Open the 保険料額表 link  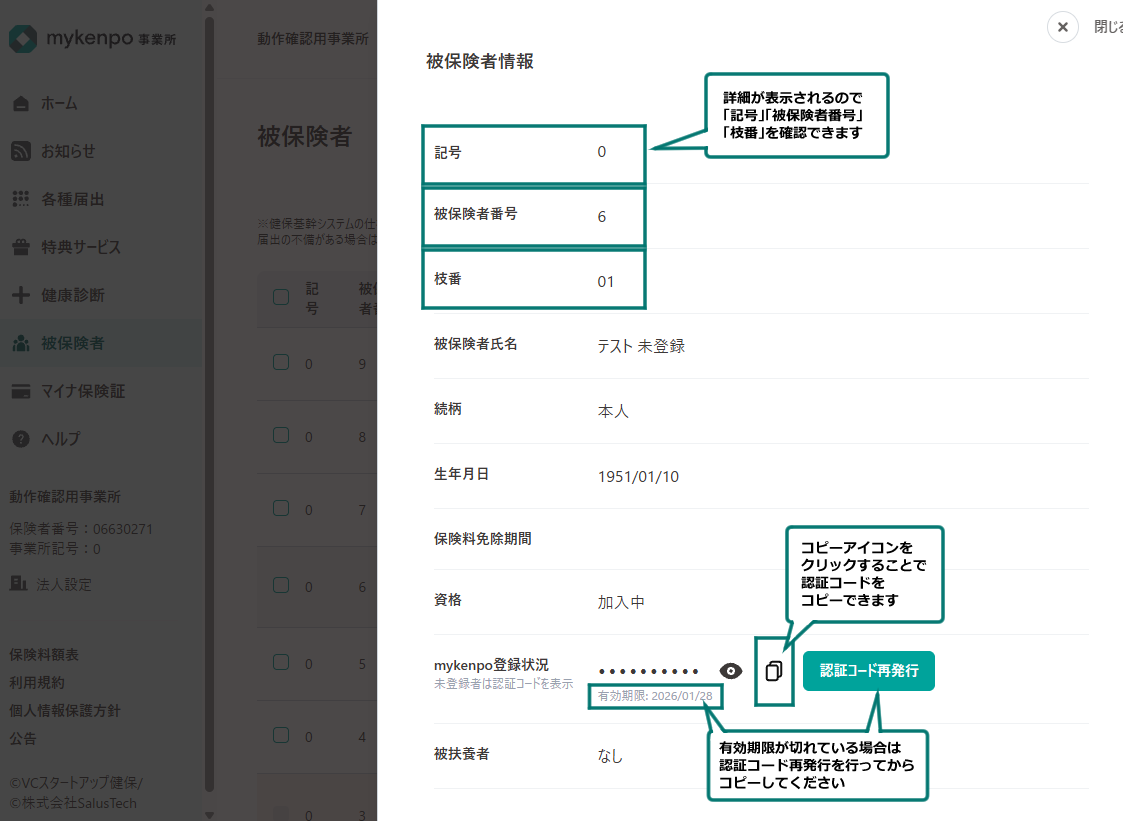[44, 654]
